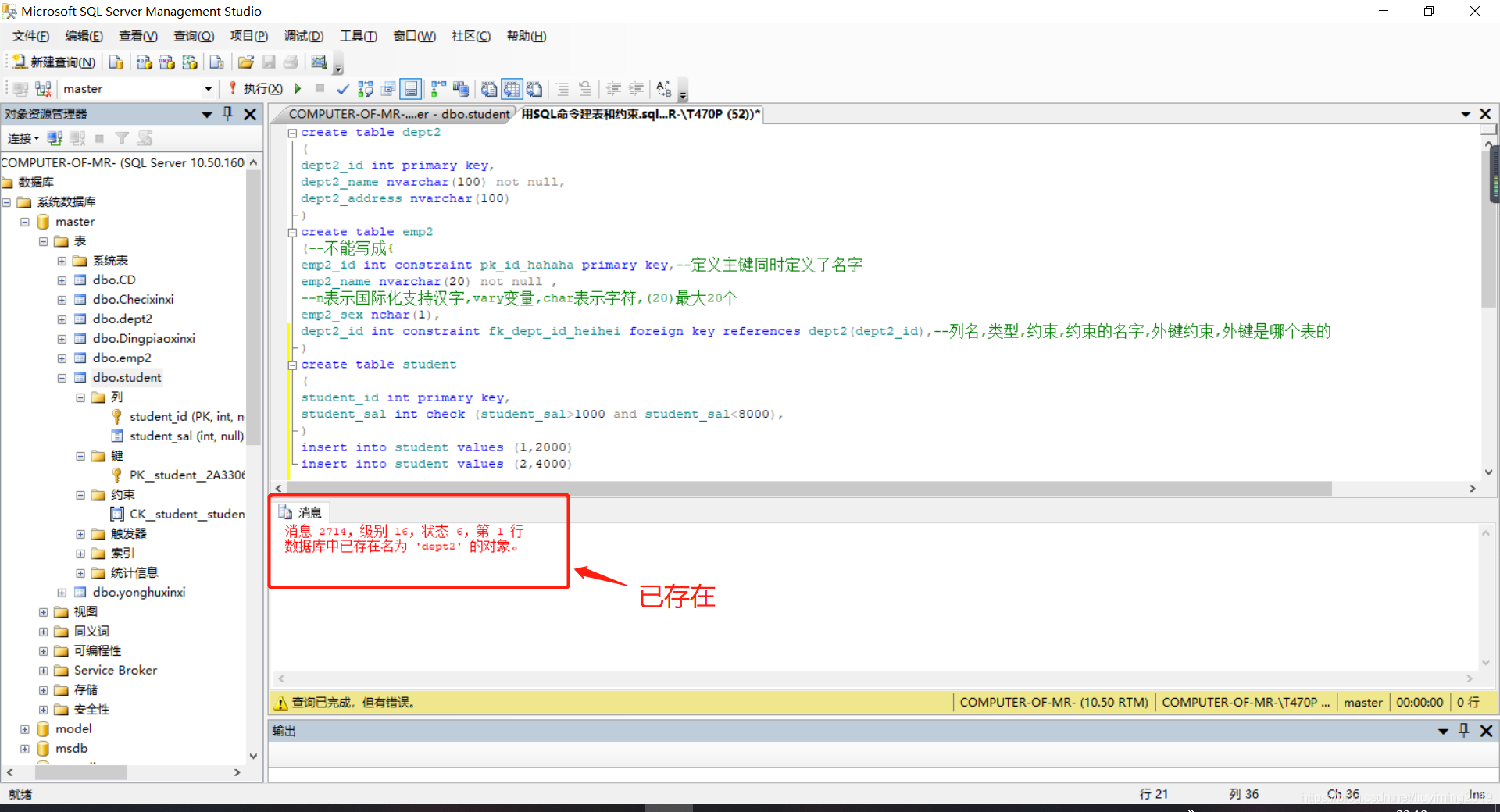Click the change connection icon beside master
The height and width of the screenshot is (812, 1500).
(43, 89)
